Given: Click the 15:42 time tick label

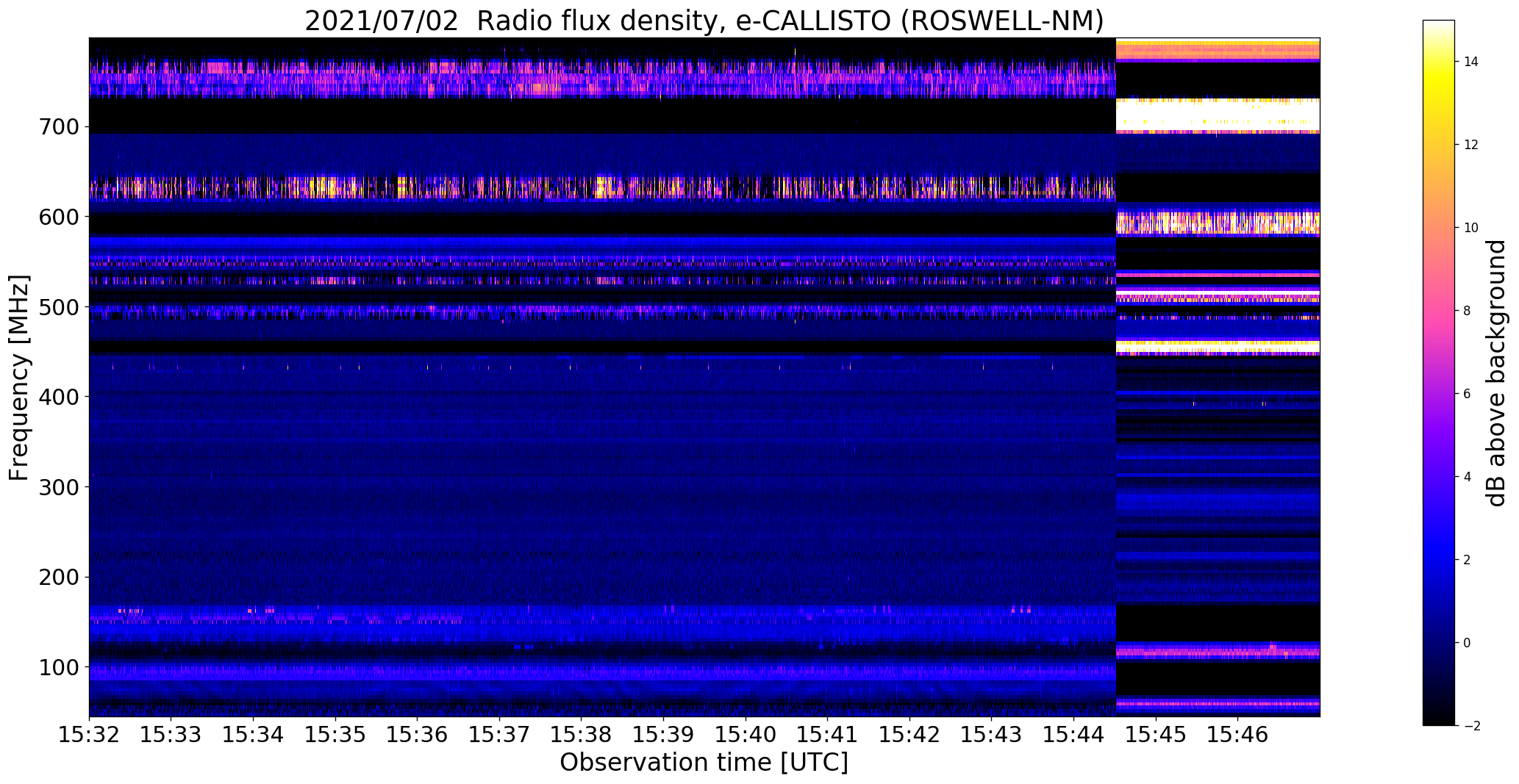Looking at the screenshot, I should (909, 734).
